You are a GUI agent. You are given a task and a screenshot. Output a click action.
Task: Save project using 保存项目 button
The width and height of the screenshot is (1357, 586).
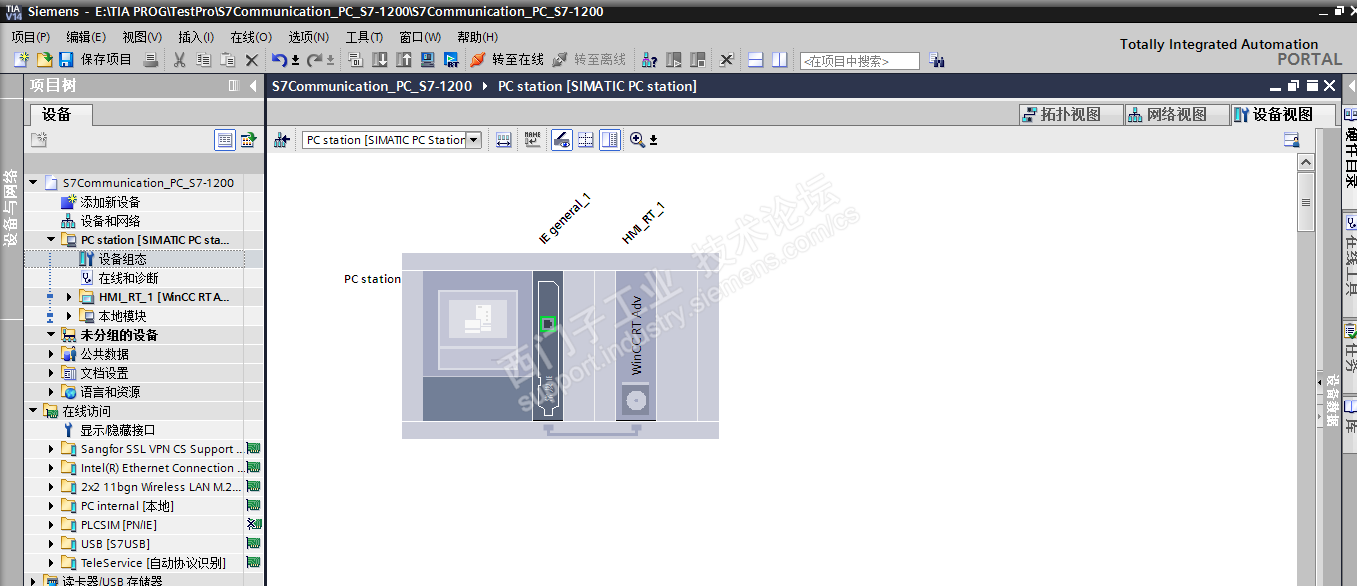(96, 60)
